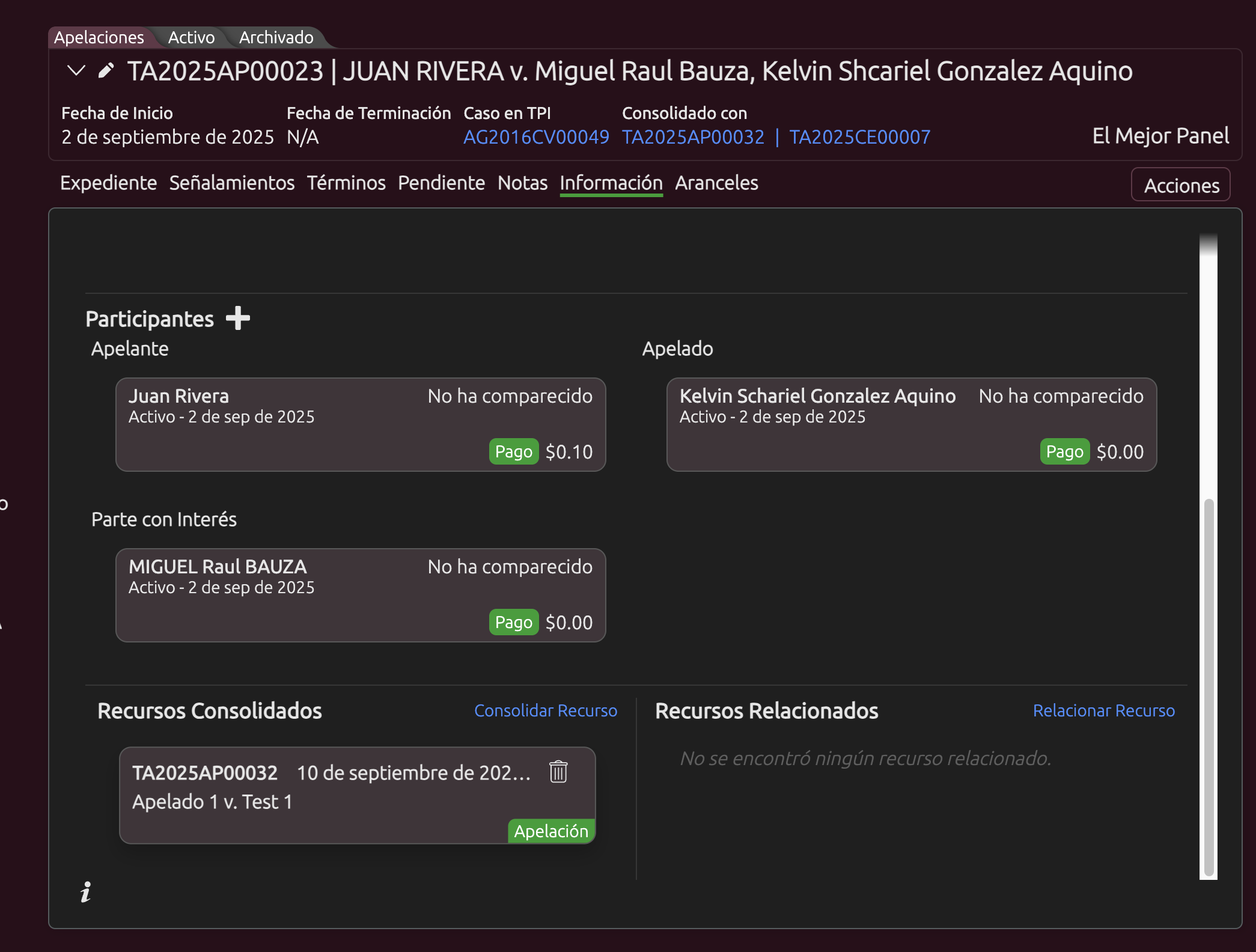The height and width of the screenshot is (952, 1256).
Task: Open the Acciones dropdown button
Action: point(1180,185)
